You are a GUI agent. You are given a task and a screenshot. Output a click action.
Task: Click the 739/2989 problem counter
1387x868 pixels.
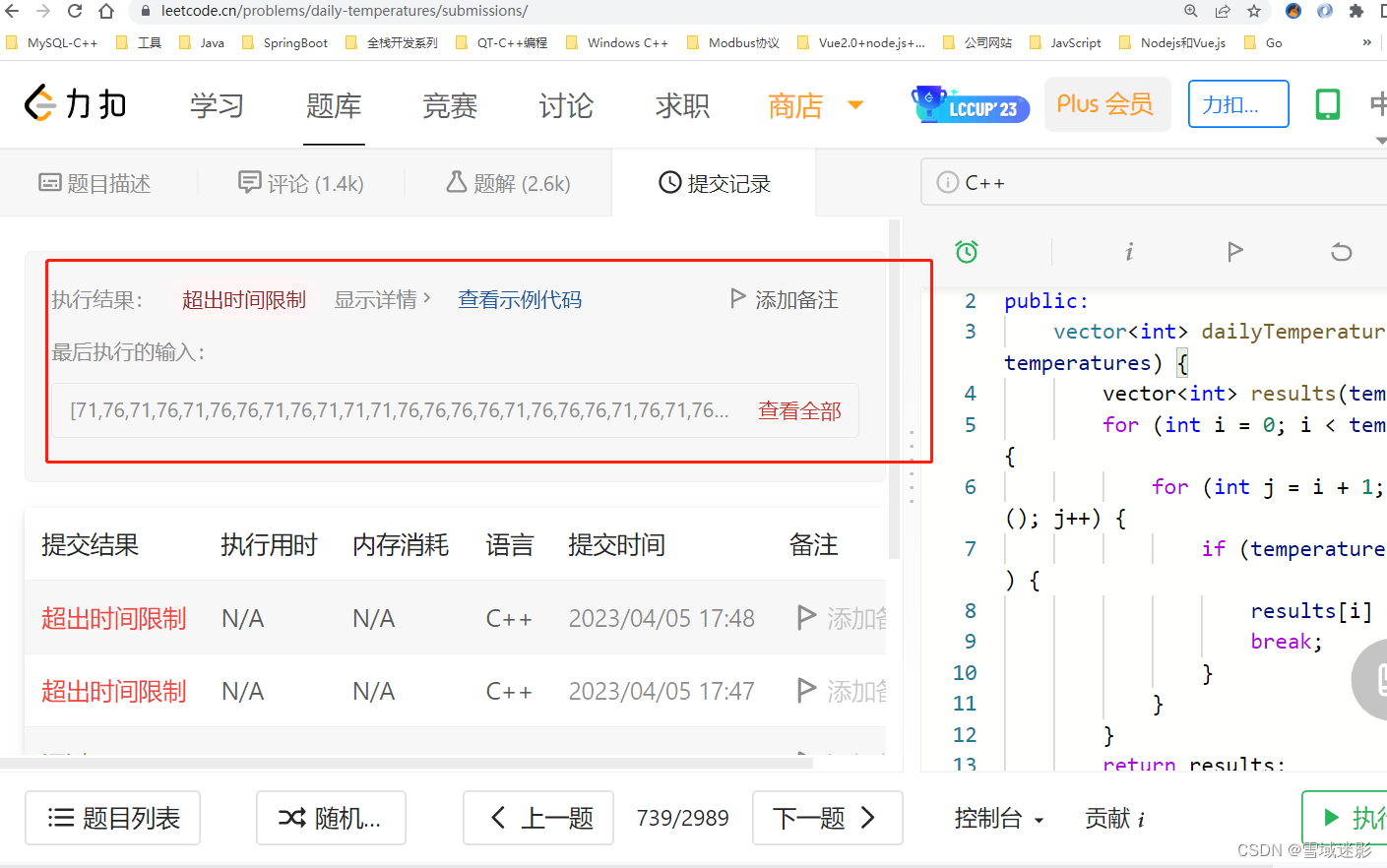coord(683,818)
